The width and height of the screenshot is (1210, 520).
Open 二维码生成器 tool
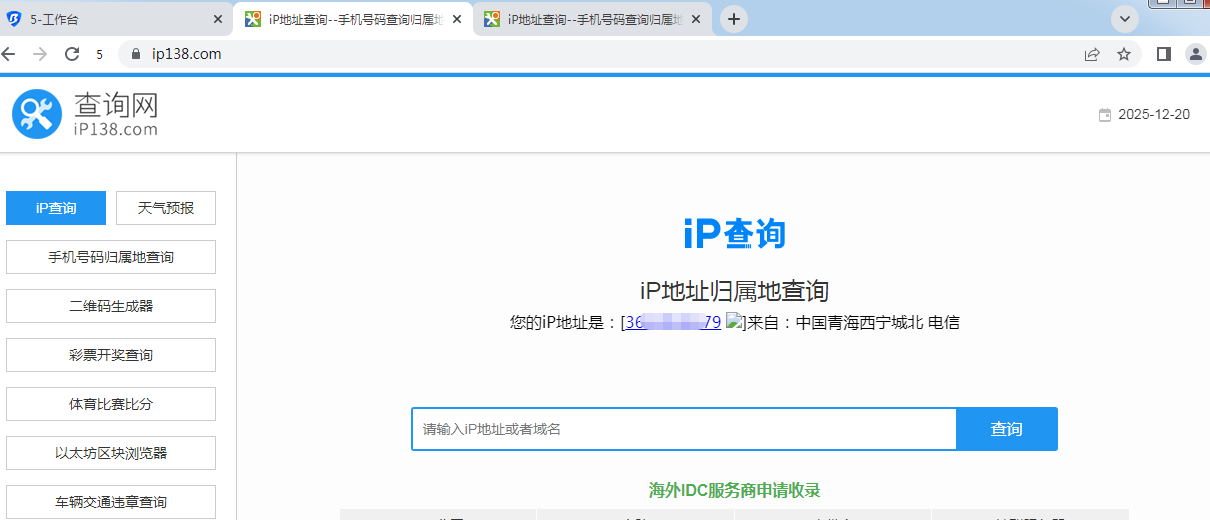pyautogui.click(x=111, y=306)
